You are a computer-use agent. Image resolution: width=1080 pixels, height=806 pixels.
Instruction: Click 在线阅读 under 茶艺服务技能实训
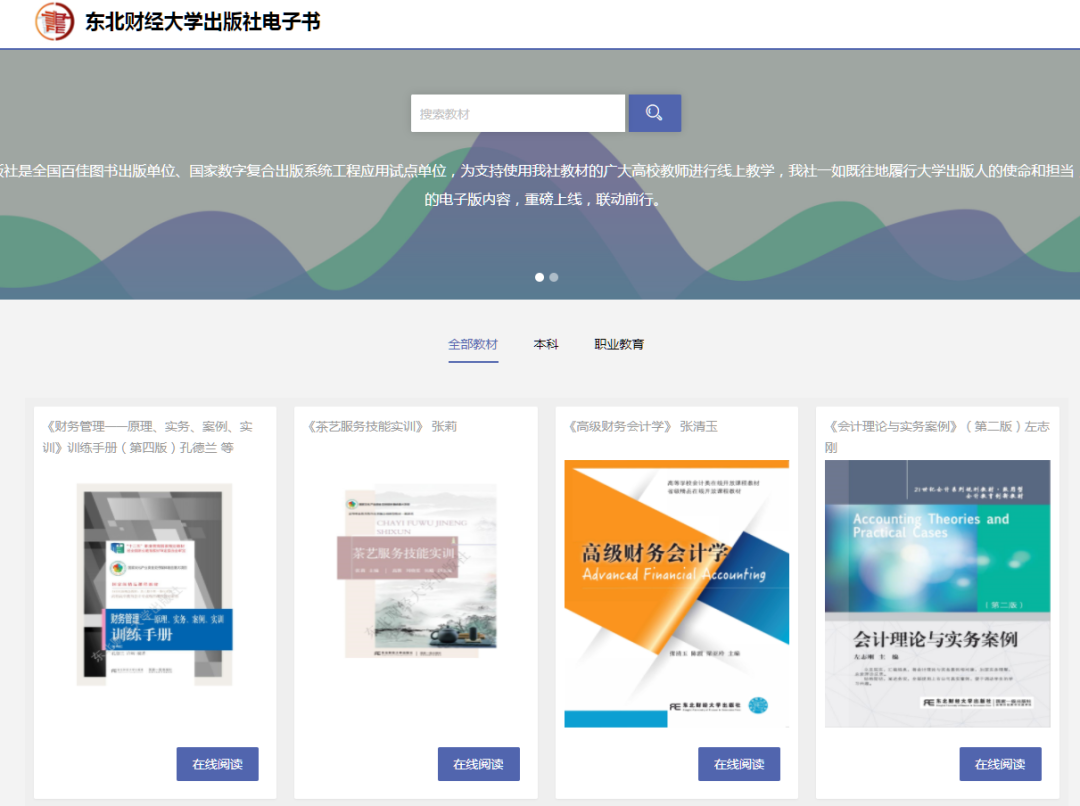(478, 763)
